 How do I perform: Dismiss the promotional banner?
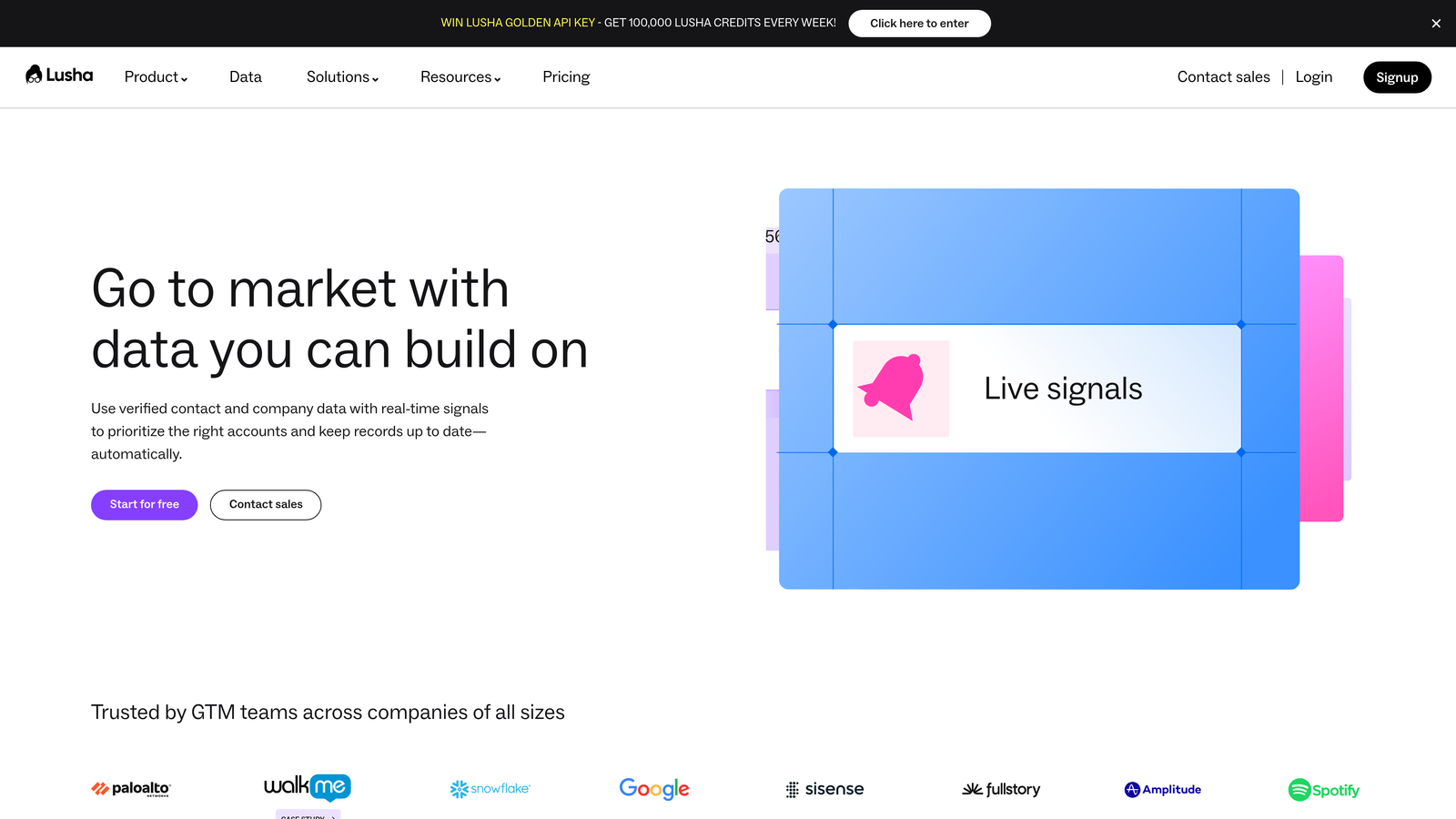(1435, 23)
